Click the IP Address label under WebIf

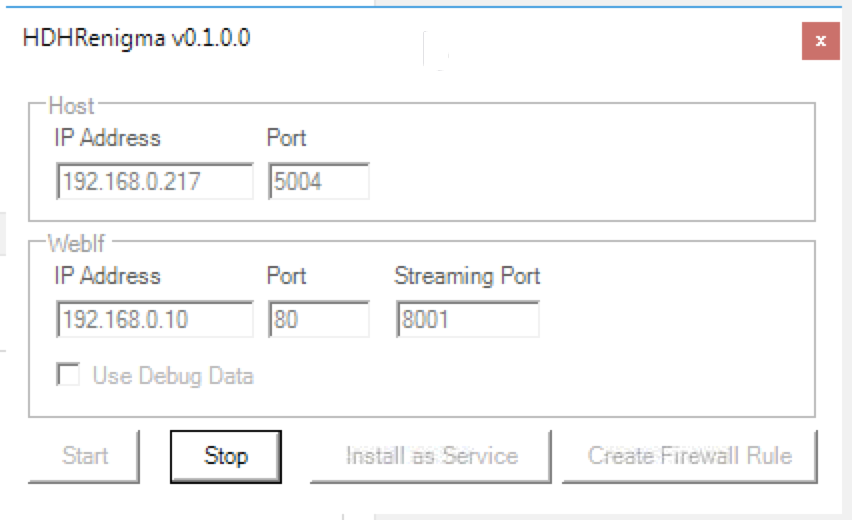pos(107,276)
